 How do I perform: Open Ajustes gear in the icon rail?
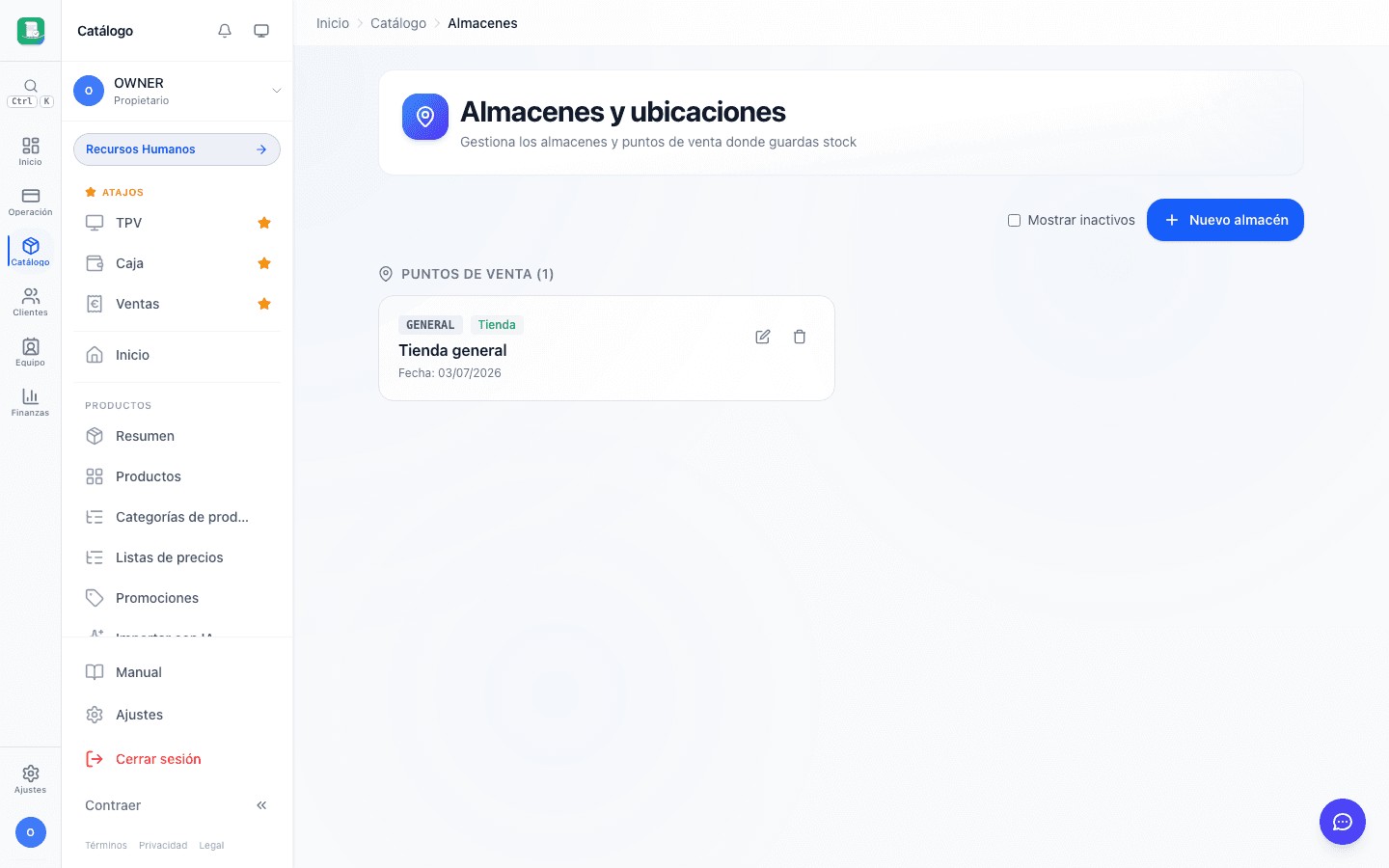pyautogui.click(x=31, y=779)
